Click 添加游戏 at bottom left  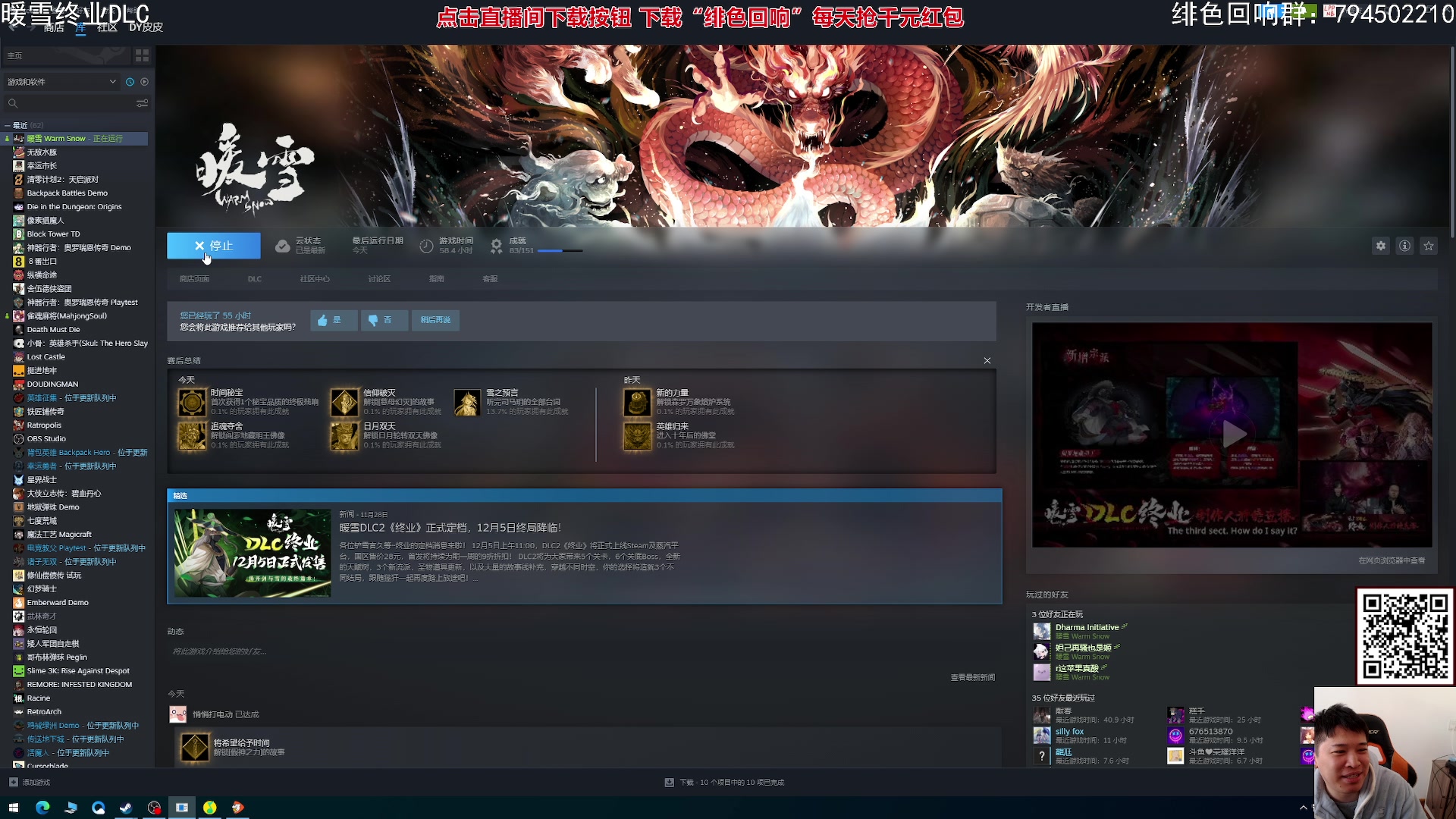(x=30, y=783)
